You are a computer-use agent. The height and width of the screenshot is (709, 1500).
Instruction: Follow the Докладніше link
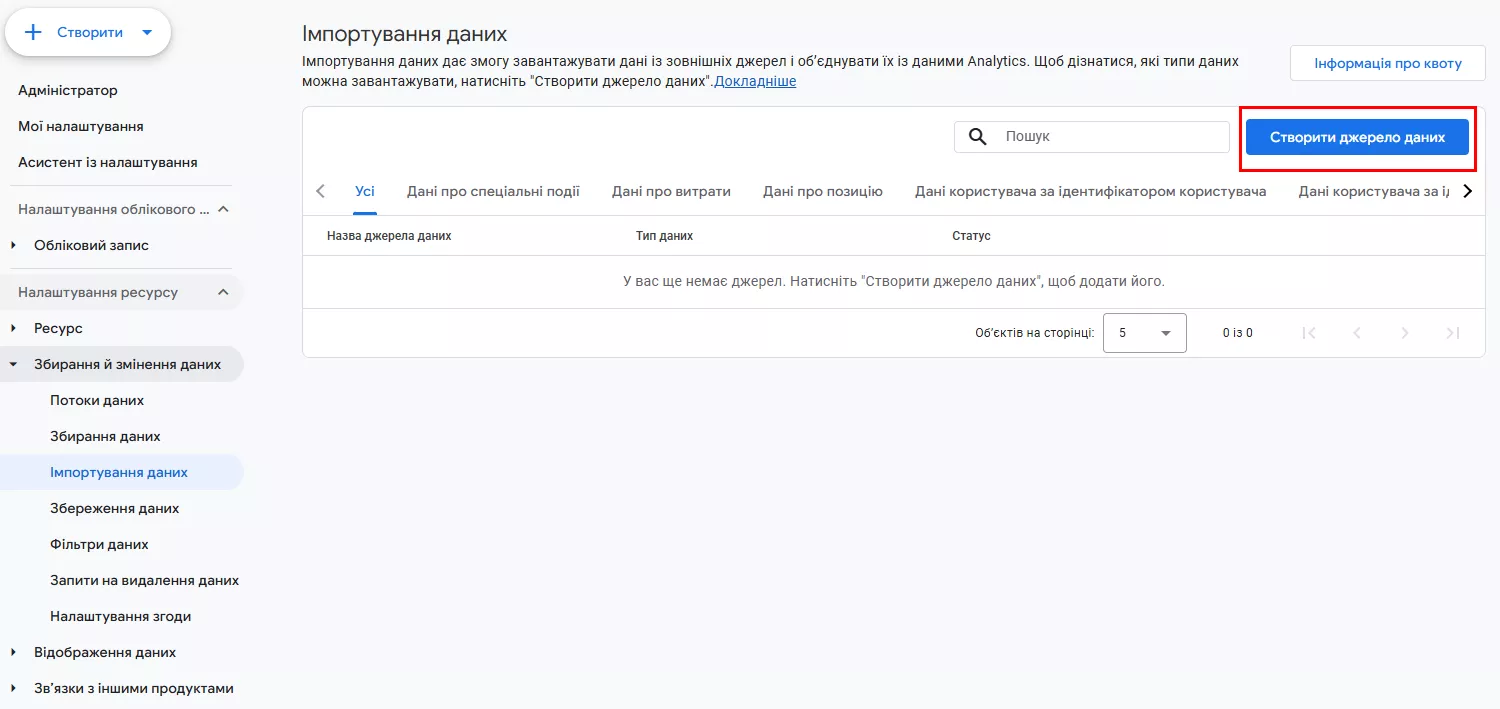tap(755, 81)
